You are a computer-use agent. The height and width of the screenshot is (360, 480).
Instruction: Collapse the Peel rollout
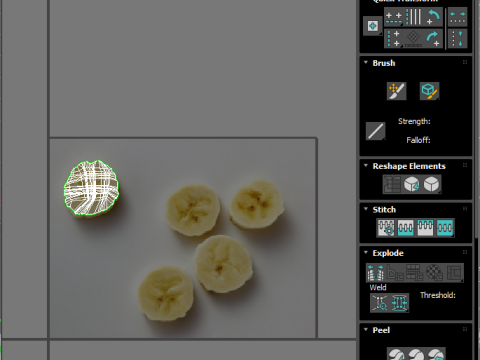coord(366,330)
